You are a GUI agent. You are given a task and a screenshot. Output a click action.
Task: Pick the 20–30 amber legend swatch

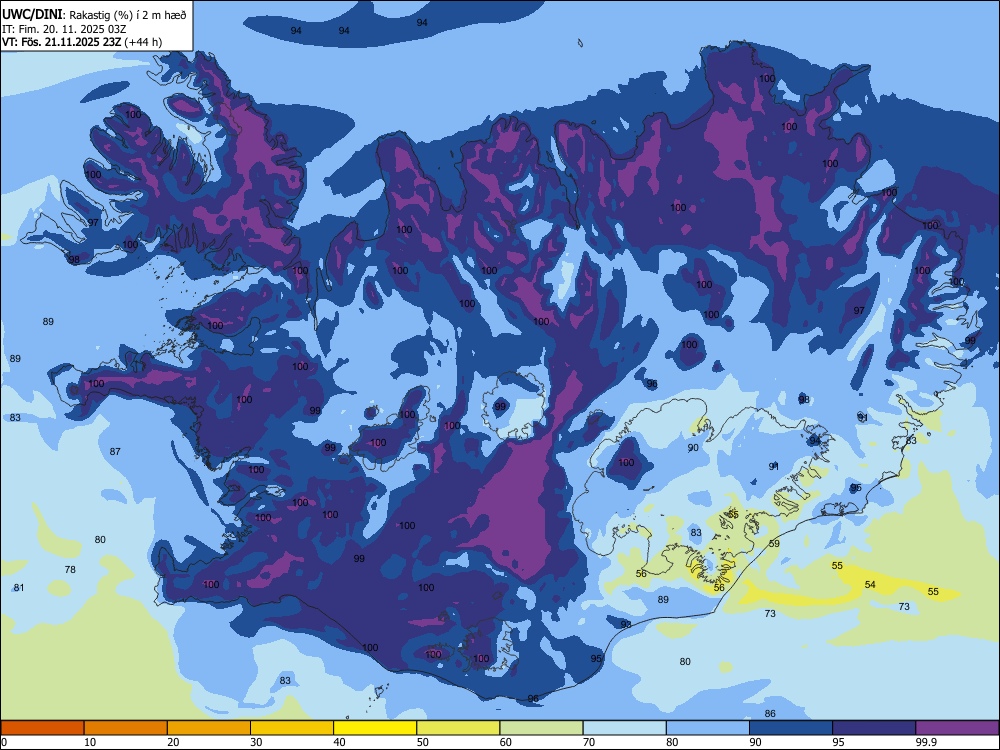(x=209, y=728)
